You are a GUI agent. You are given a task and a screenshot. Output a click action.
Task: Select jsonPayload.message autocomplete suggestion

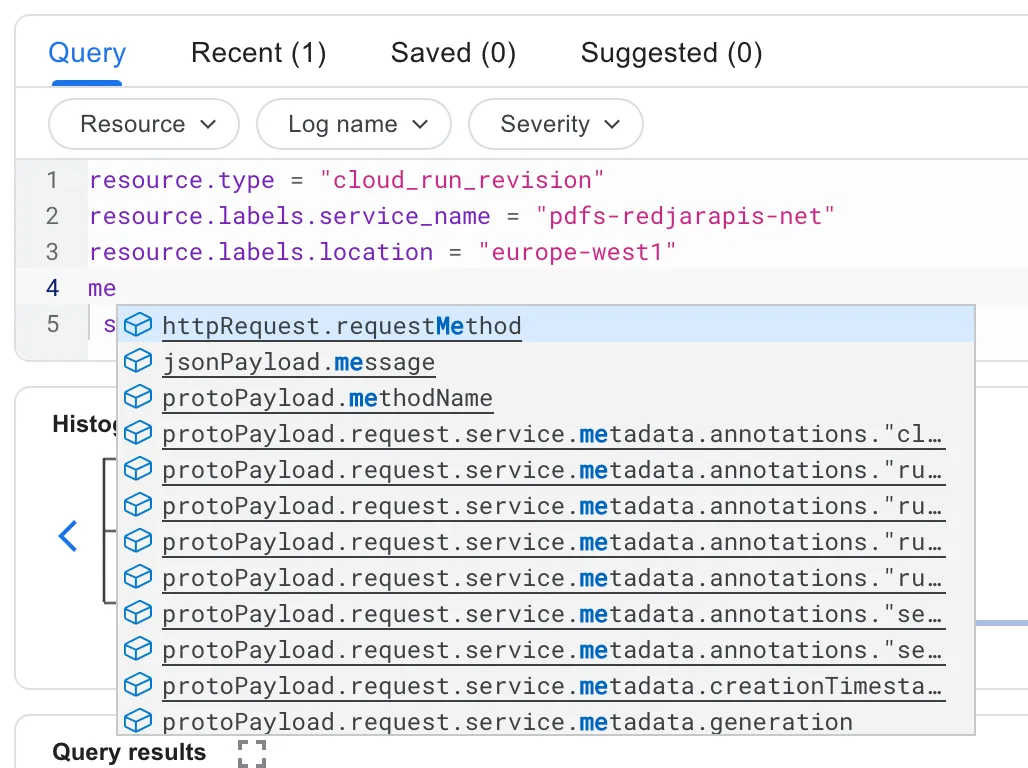(545, 361)
